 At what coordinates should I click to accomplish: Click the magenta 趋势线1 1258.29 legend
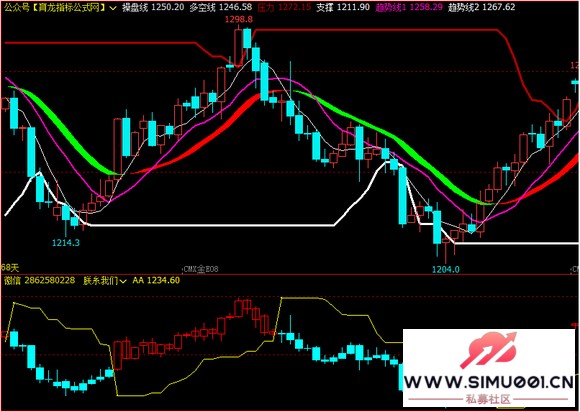pos(409,7)
